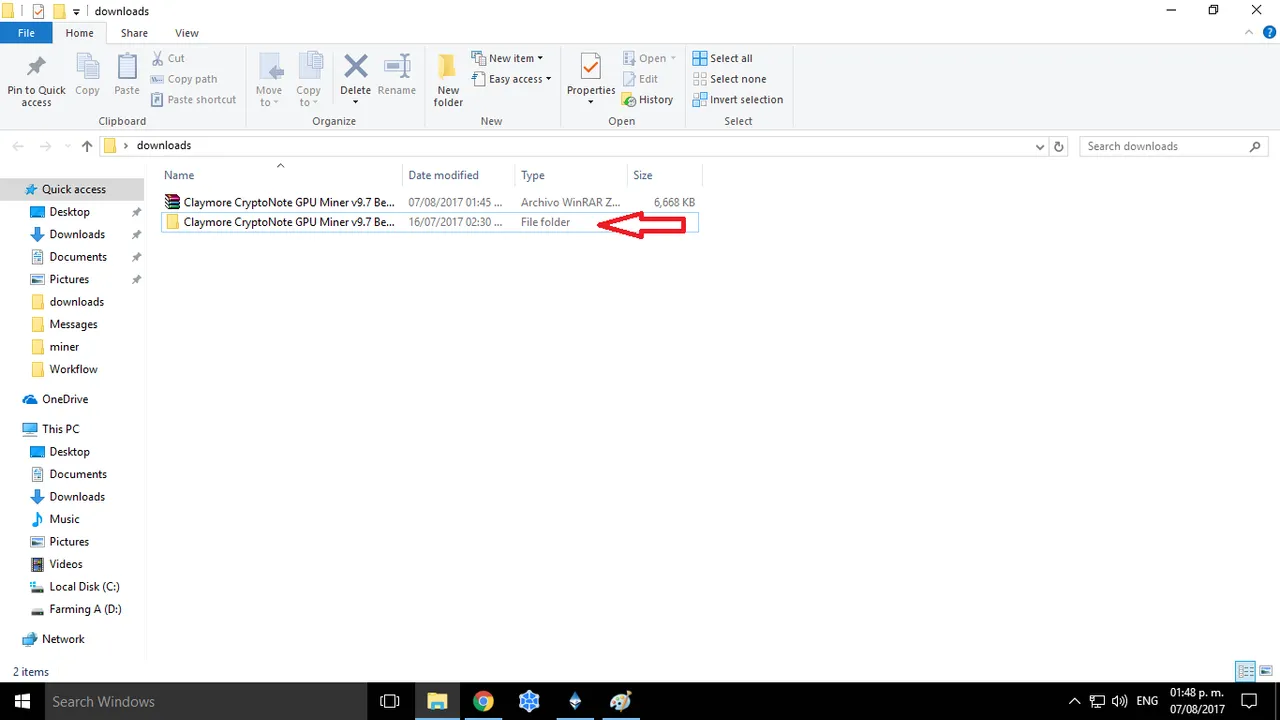Open the File menu tab
This screenshot has width=1280, height=720.
26,33
